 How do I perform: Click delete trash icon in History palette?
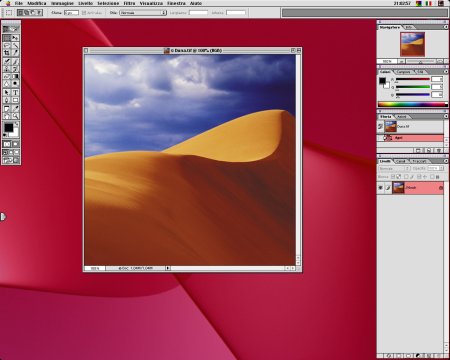pos(439,150)
